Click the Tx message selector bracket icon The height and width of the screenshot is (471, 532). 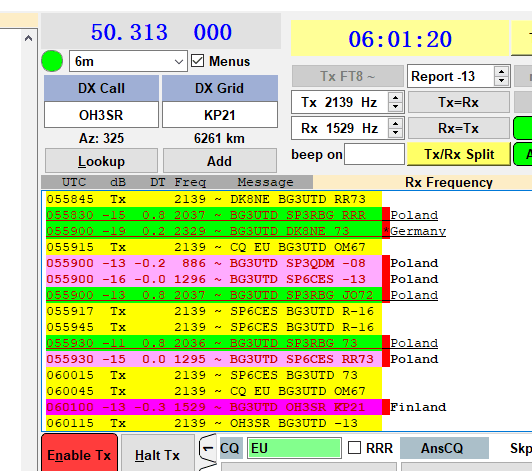(207, 450)
